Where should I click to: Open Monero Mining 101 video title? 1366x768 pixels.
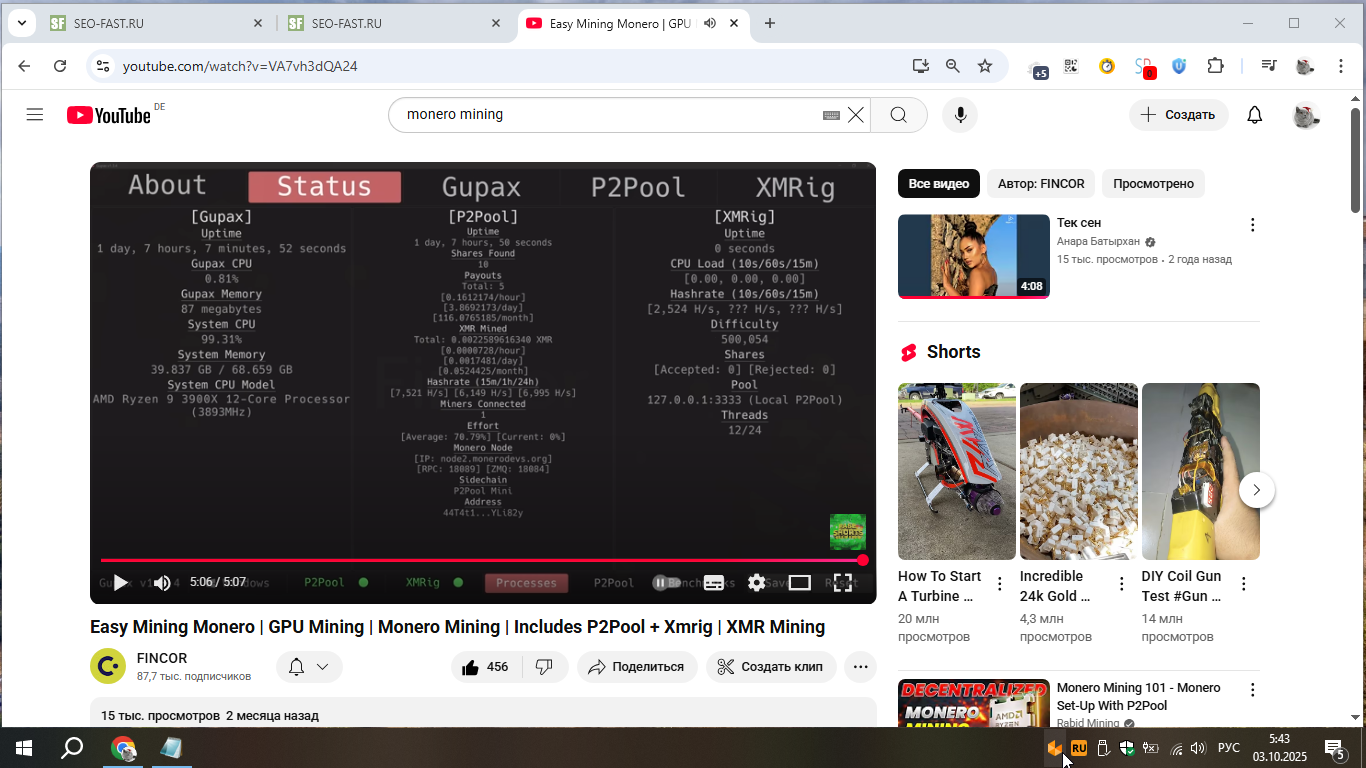1139,696
